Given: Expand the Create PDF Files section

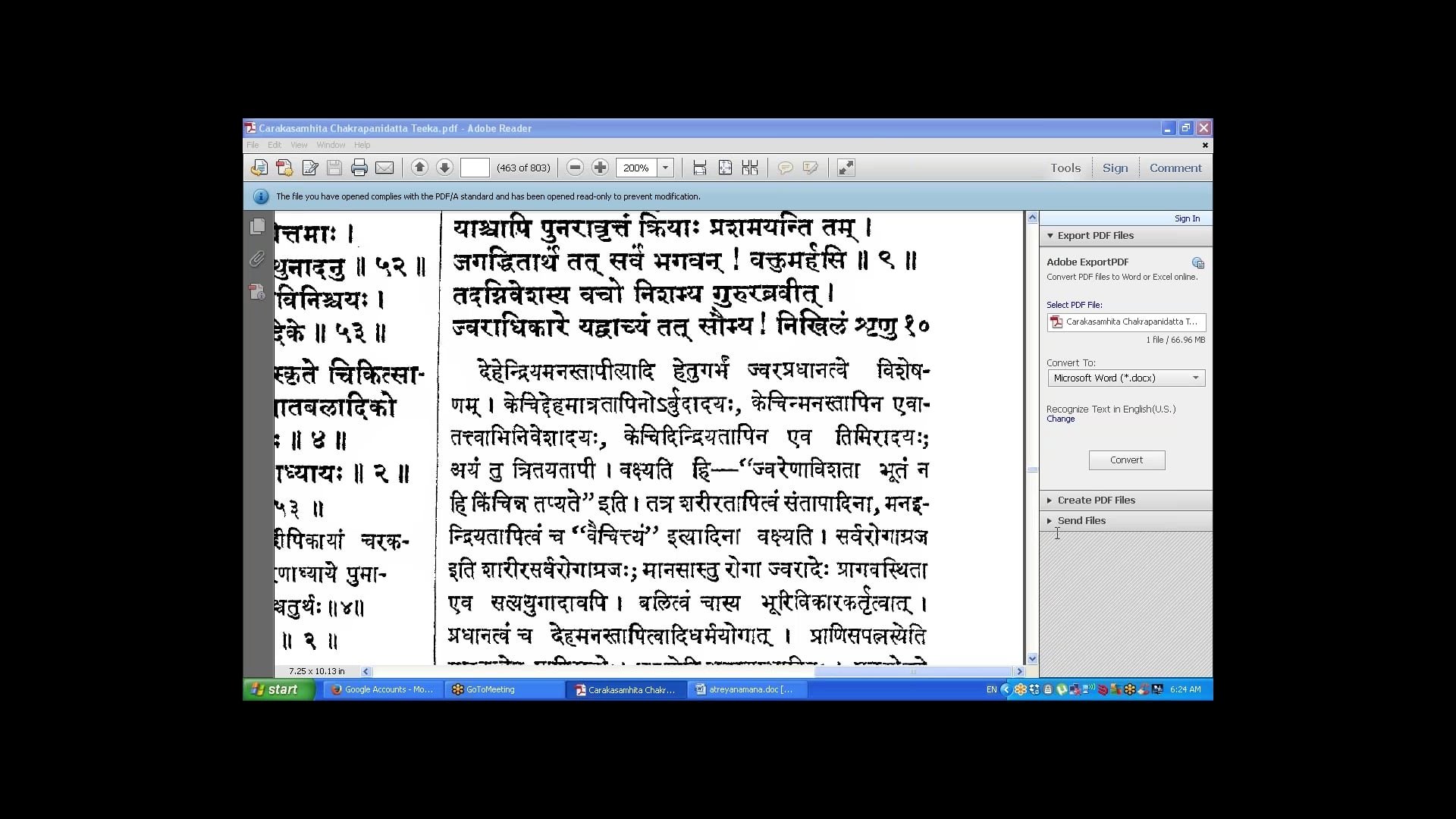Looking at the screenshot, I should [1096, 500].
